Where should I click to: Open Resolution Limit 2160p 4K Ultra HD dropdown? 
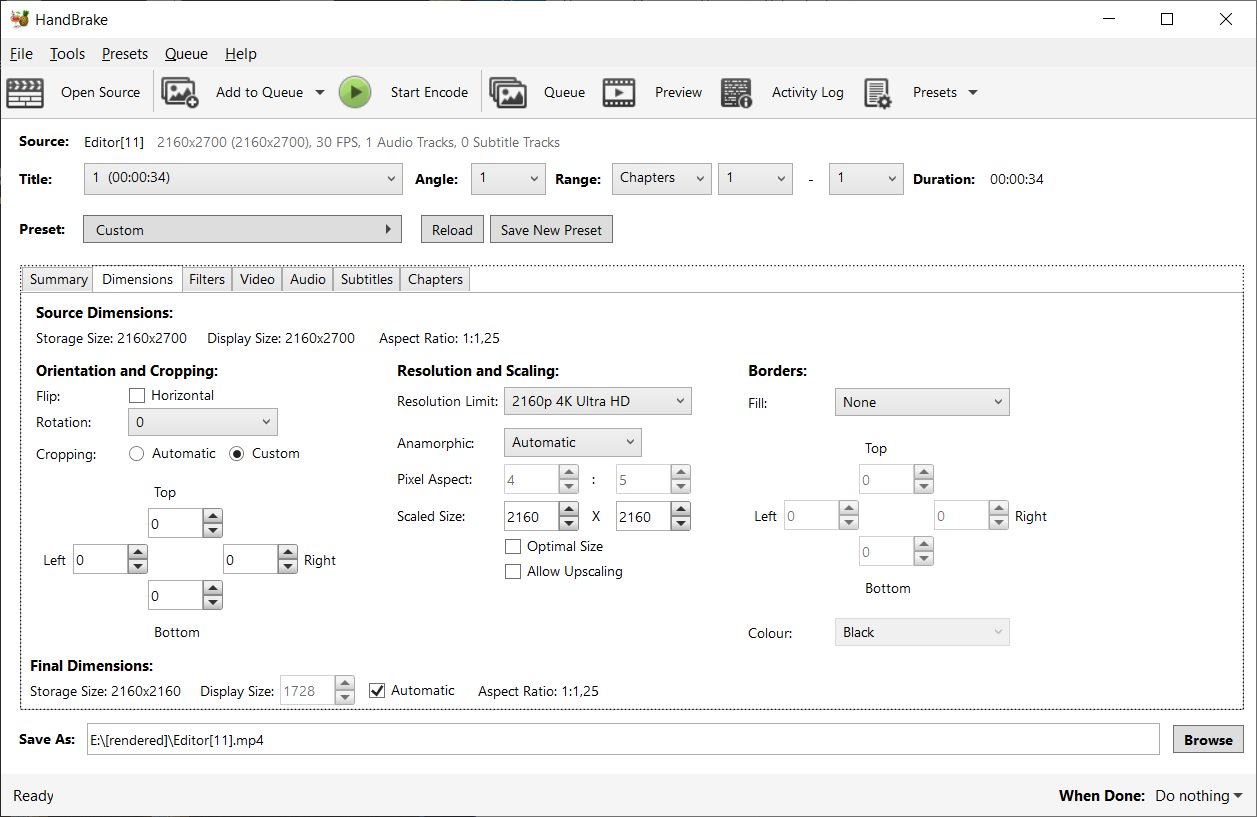tap(598, 401)
